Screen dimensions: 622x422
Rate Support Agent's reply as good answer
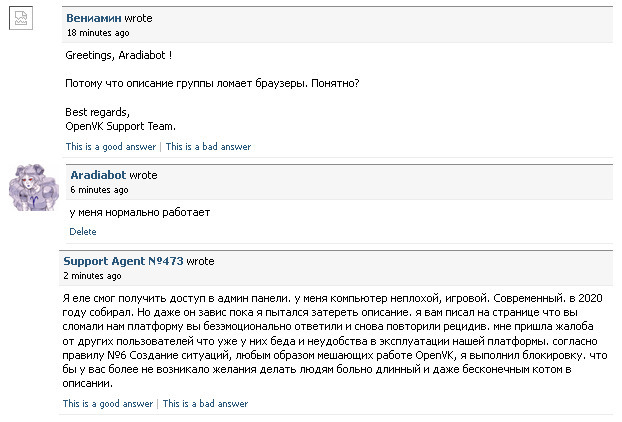coord(108,404)
